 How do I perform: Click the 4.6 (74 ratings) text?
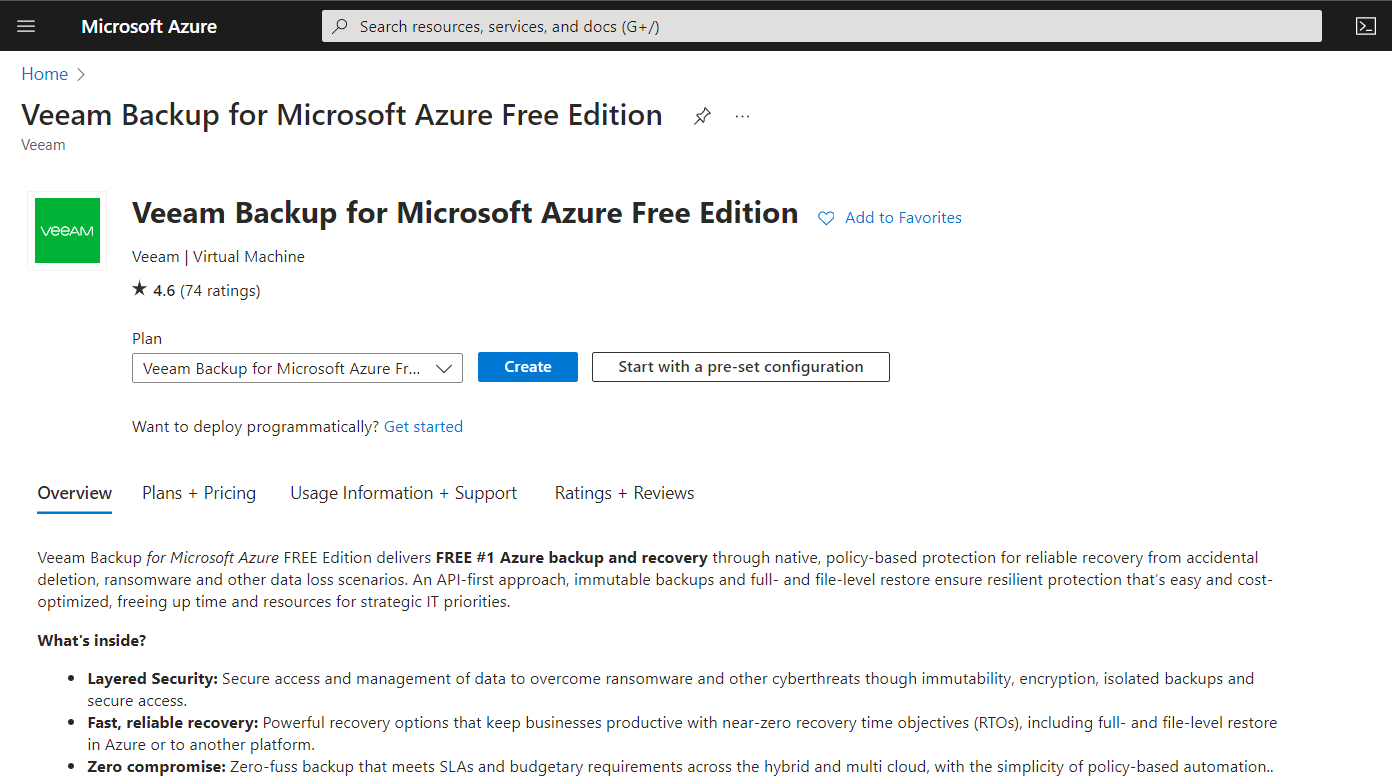pyautogui.click(x=206, y=291)
